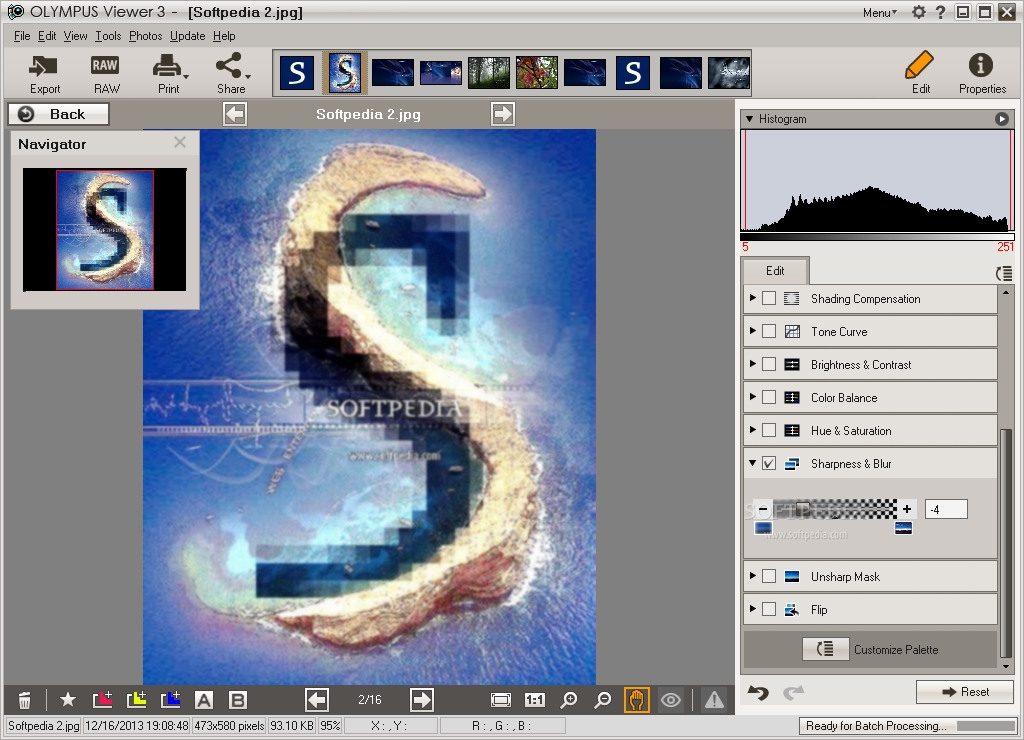Image resolution: width=1024 pixels, height=740 pixels.
Task: Enable the Unsharp Mask checkbox
Action: click(769, 577)
